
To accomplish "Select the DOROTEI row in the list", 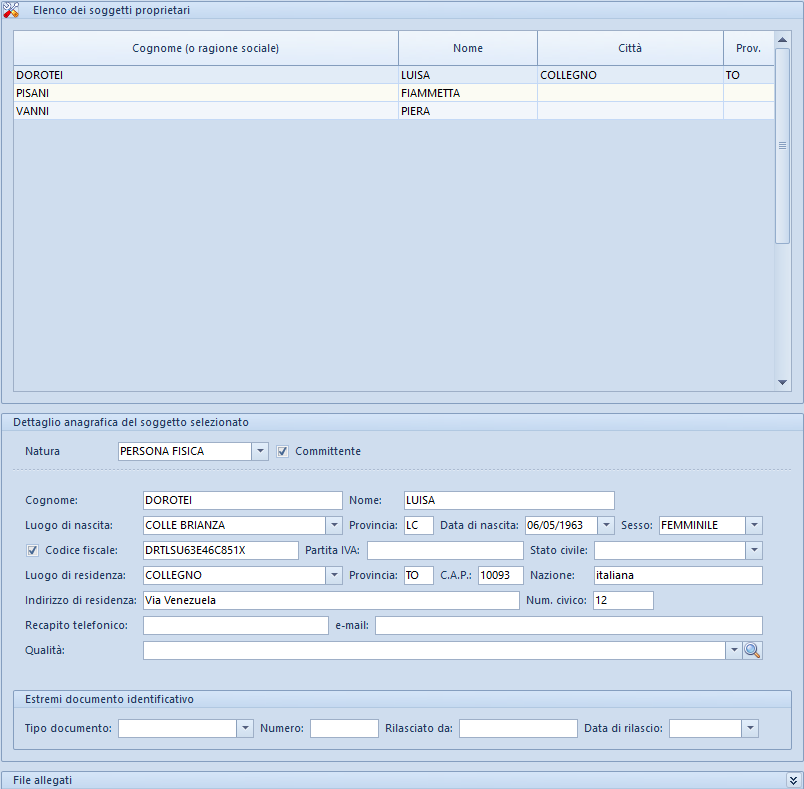I will (x=394, y=75).
